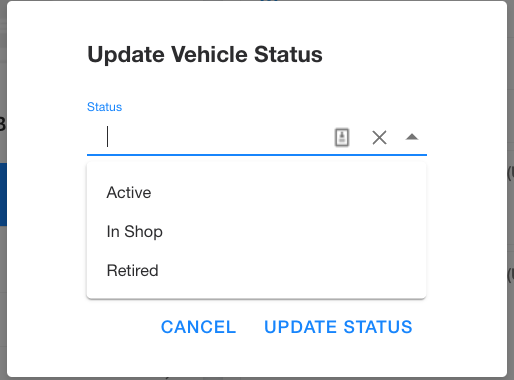Clear the Status field with the X icon
This screenshot has width=514, height=380.
tap(379, 137)
